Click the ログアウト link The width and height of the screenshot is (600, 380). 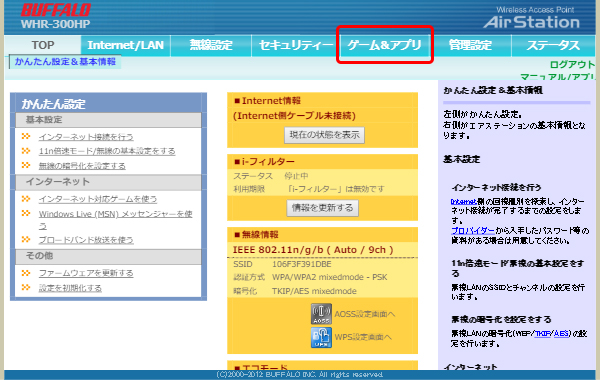[x=572, y=65]
